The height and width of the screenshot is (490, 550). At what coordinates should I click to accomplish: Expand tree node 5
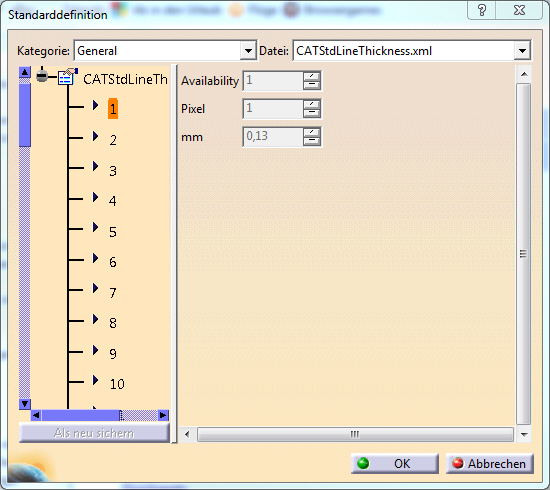(95, 227)
